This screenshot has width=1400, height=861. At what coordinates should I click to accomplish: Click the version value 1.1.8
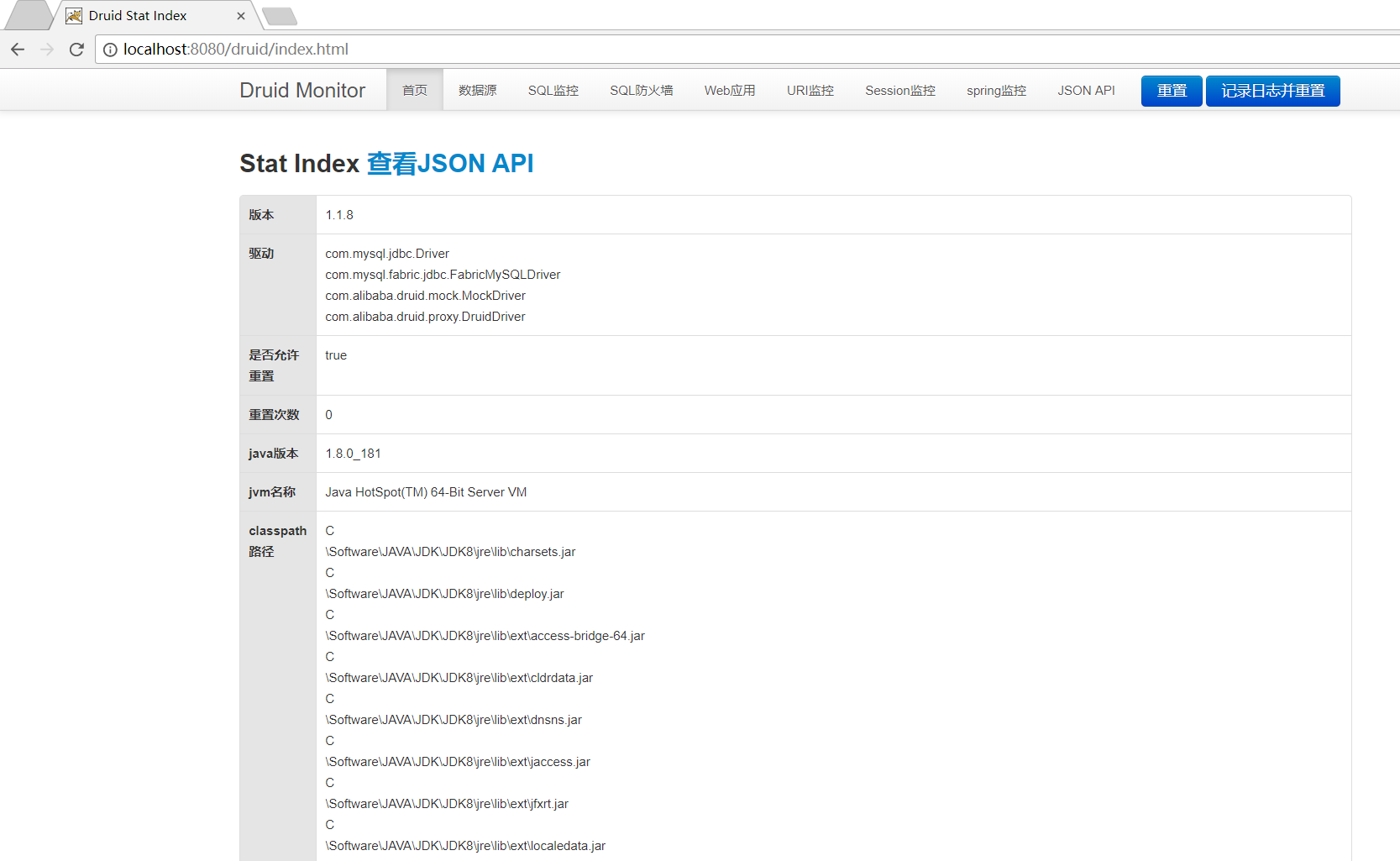[339, 215]
